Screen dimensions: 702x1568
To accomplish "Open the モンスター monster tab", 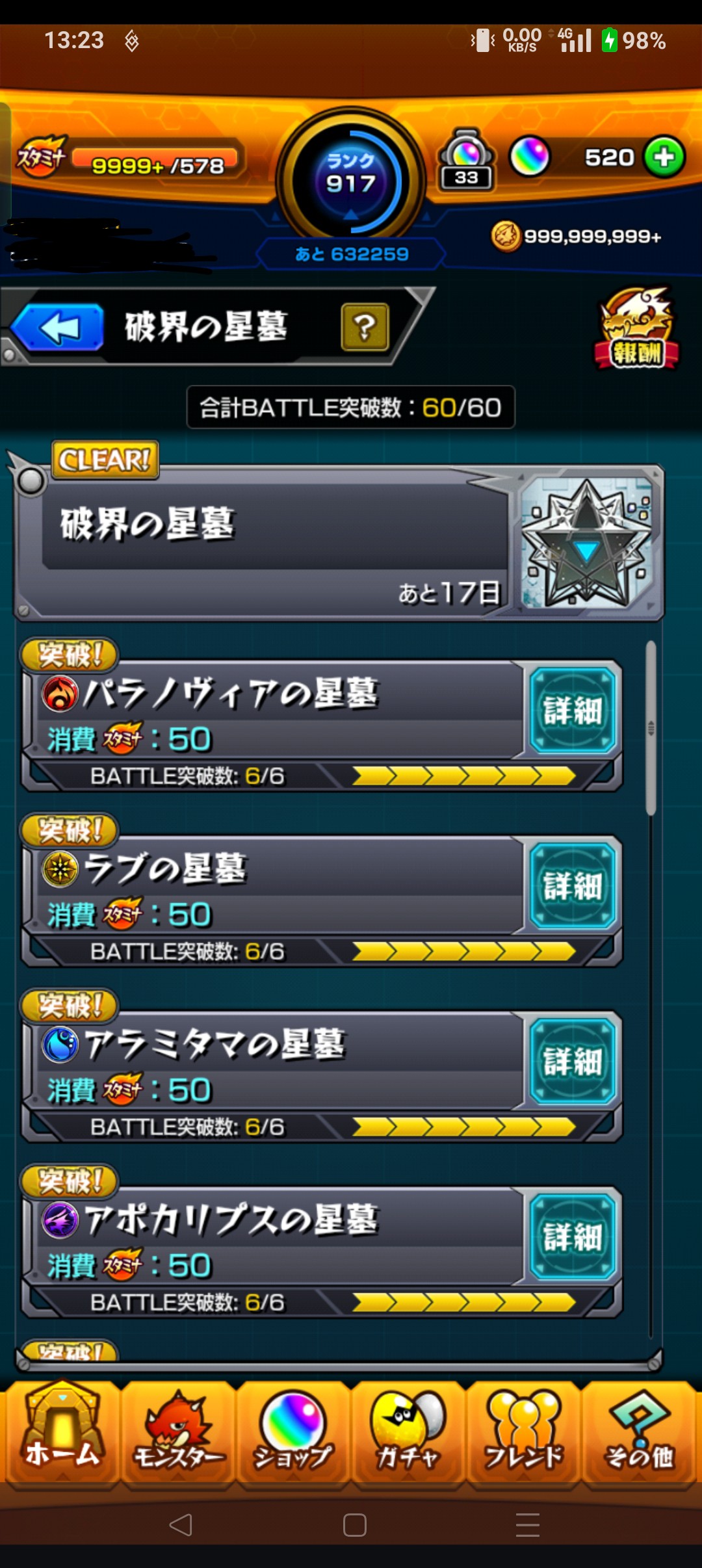I will (x=178, y=1433).
